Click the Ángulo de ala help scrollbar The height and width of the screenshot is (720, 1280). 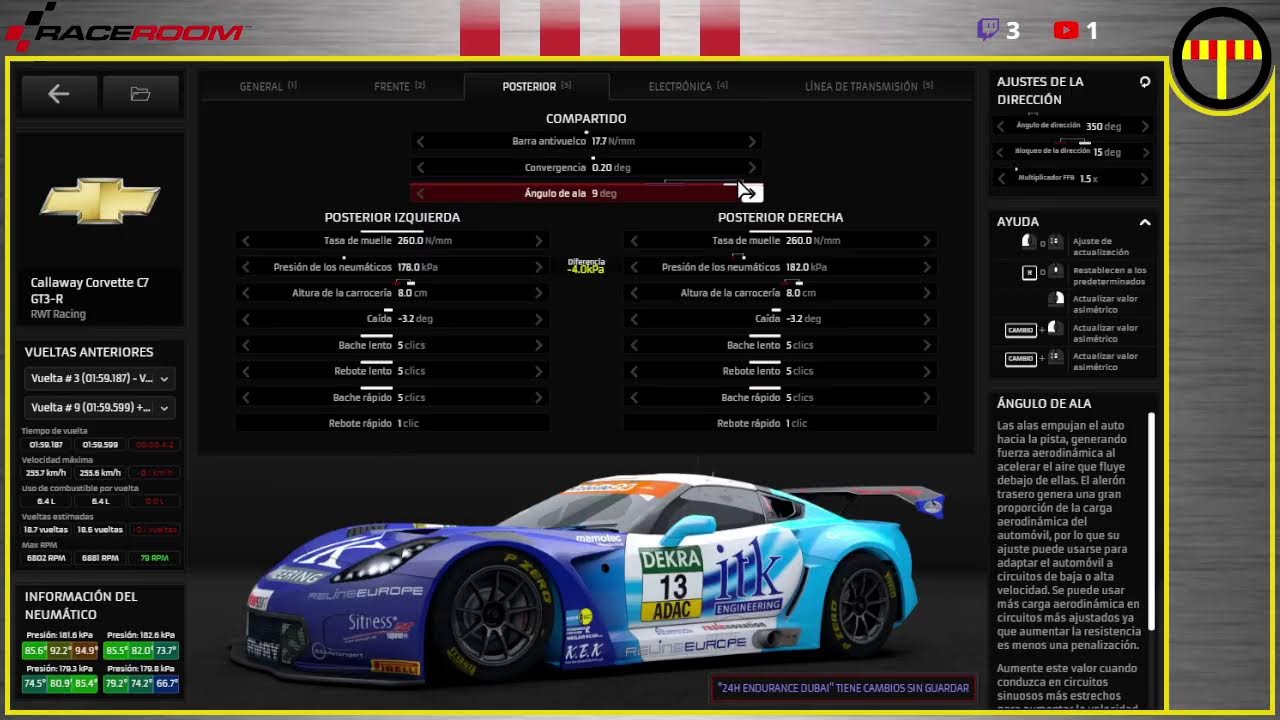(1151, 521)
